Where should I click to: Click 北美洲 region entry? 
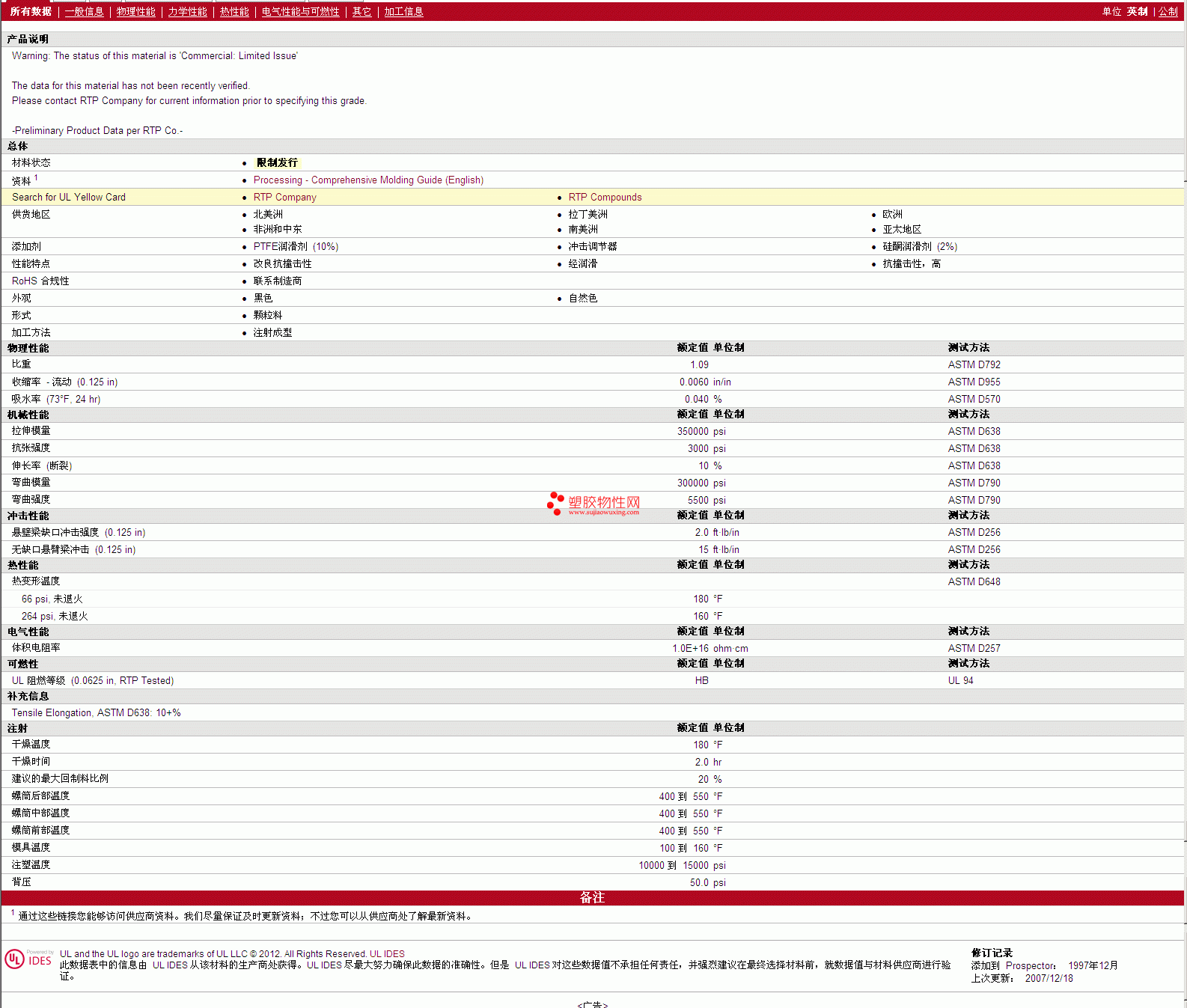pyautogui.click(x=268, y=215)
